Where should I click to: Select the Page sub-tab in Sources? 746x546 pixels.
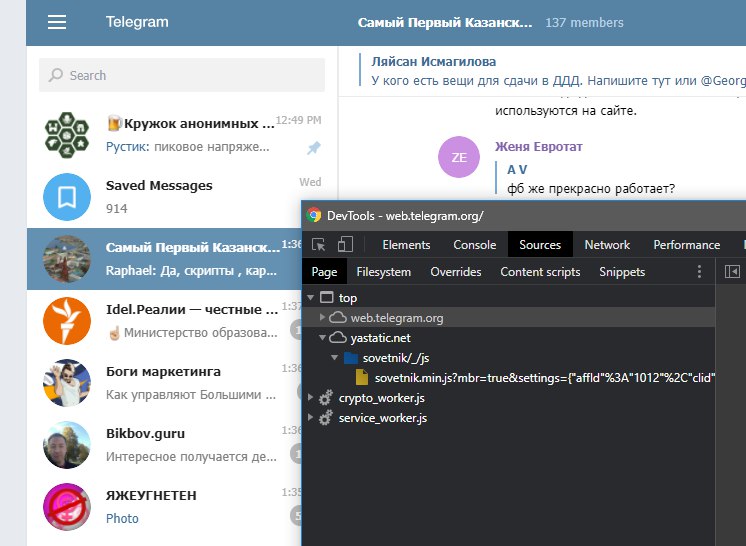pos(324,272)
